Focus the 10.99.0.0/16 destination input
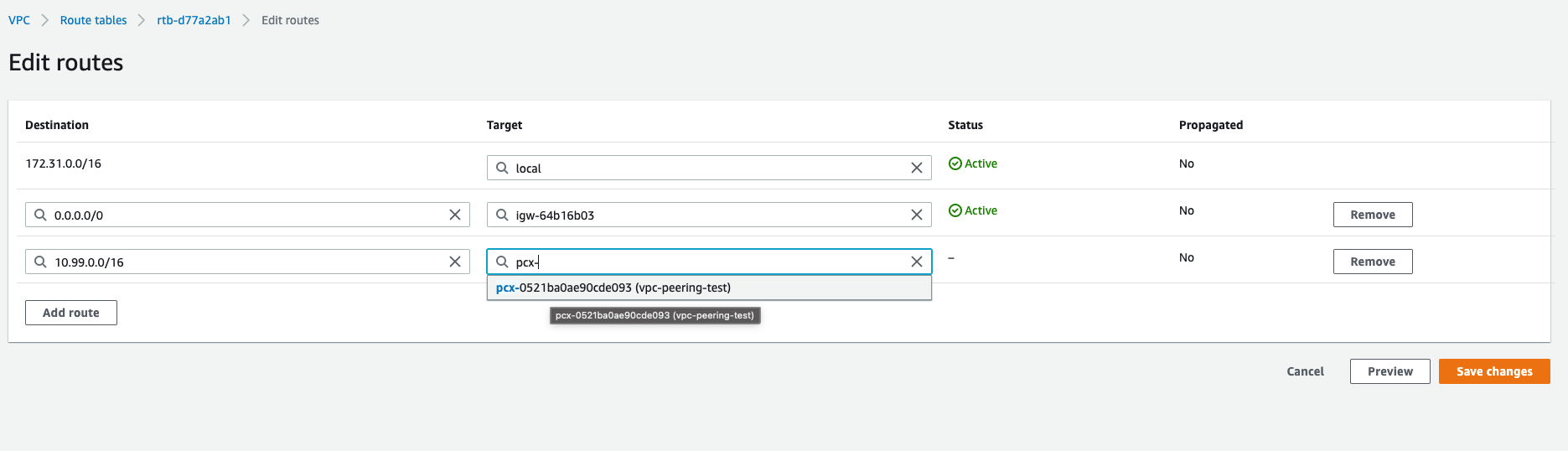The image size is (1568, 451). (247, 262)
